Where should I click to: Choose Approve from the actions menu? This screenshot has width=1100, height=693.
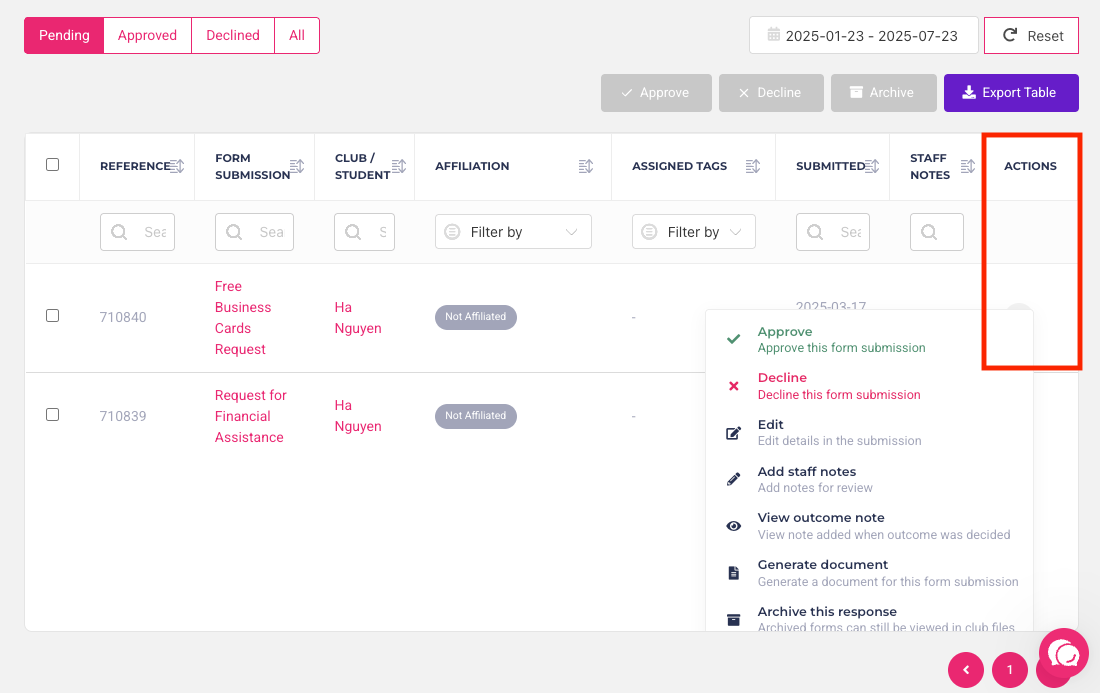pyautogui.click(x=869, y=339)
